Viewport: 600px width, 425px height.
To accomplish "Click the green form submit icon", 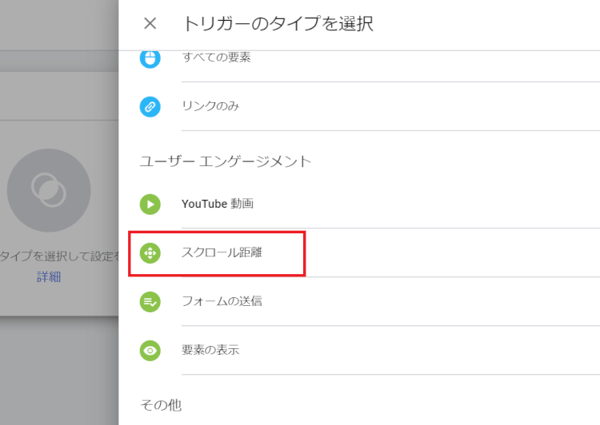I will point(150,302).
